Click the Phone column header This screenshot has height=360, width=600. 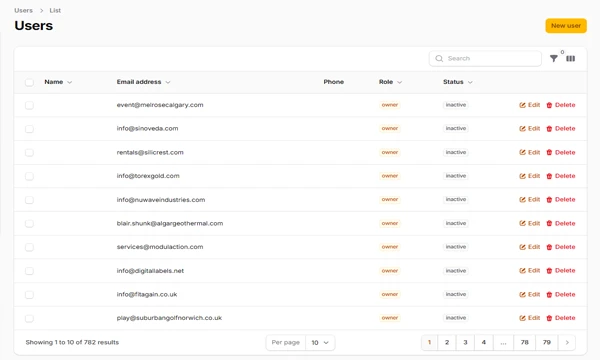click(x=334, y=82)
